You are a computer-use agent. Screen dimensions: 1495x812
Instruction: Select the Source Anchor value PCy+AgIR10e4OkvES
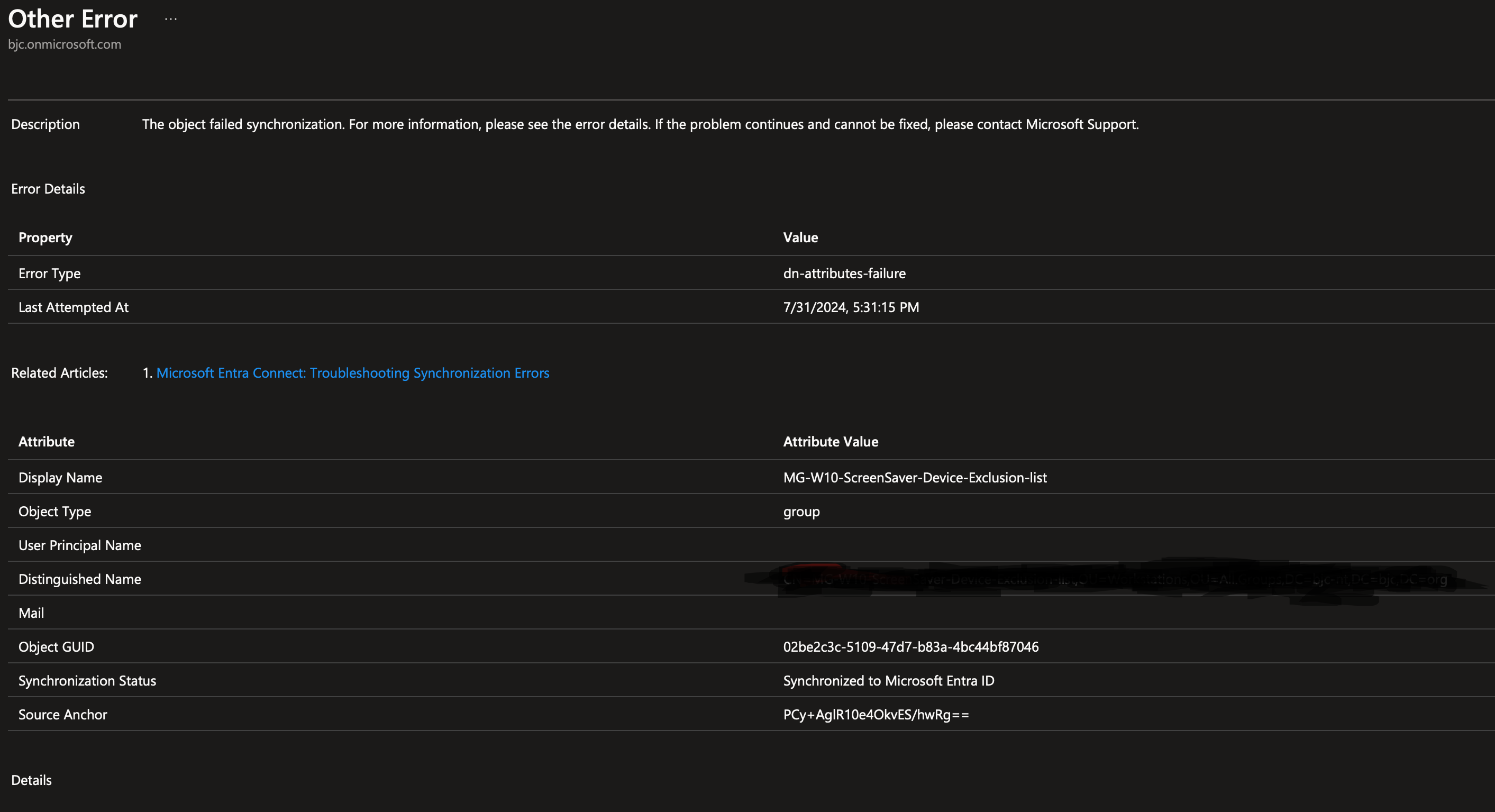pos(877,715)
